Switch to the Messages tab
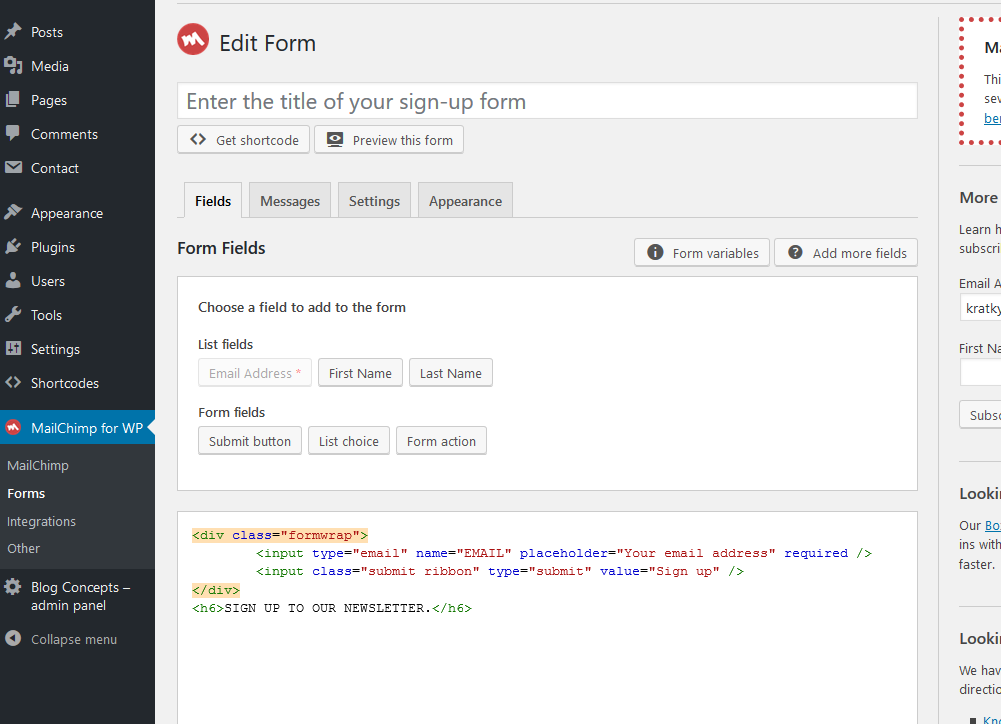 pyautogui.click(x=290, y=201)
